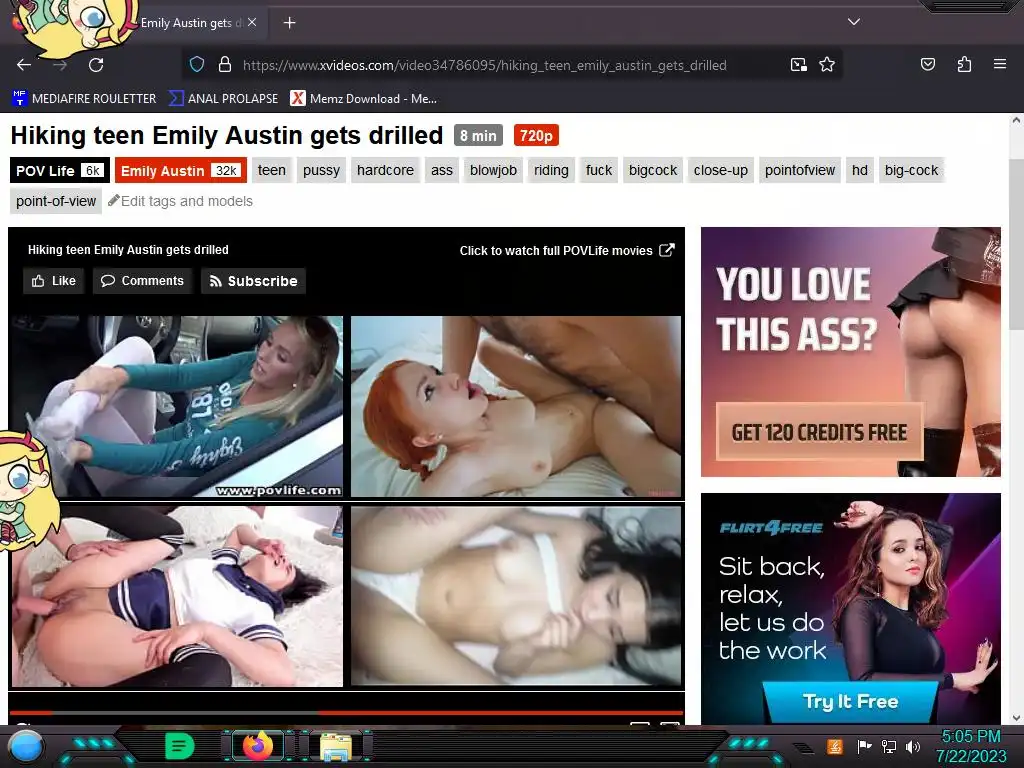This screenshot has width=1024, height=768.
Task: Switch to Firefox on the taskbar
Action: pyautogui.click(x=258, y=745)
